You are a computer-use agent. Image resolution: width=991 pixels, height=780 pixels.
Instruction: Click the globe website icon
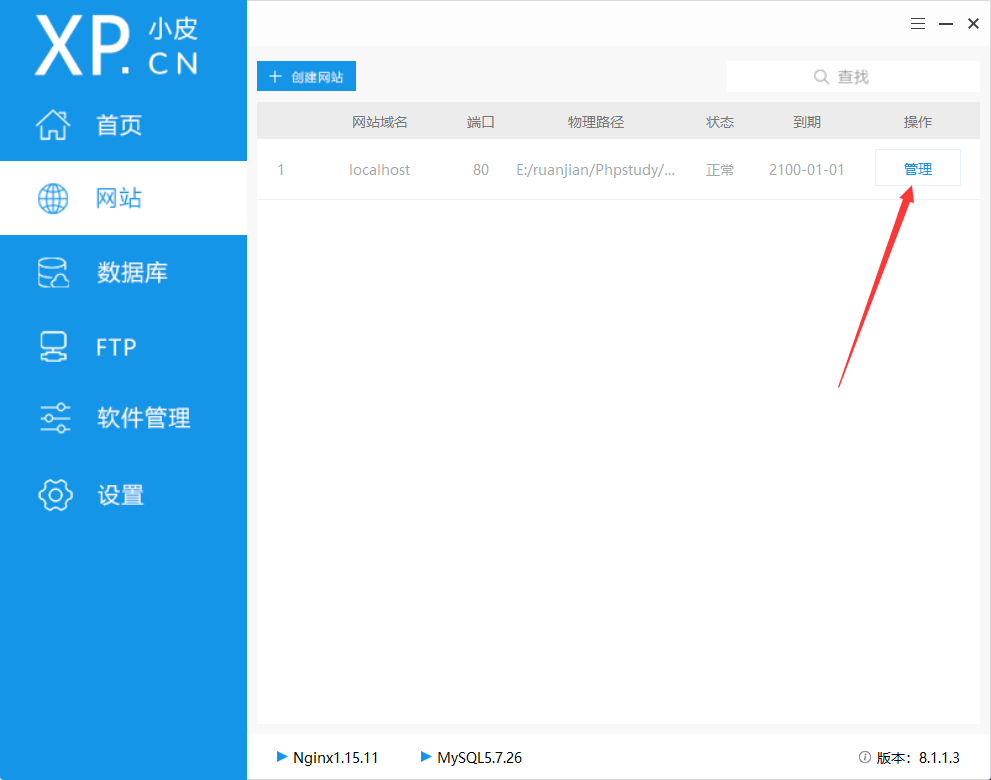tap(53, 198)
